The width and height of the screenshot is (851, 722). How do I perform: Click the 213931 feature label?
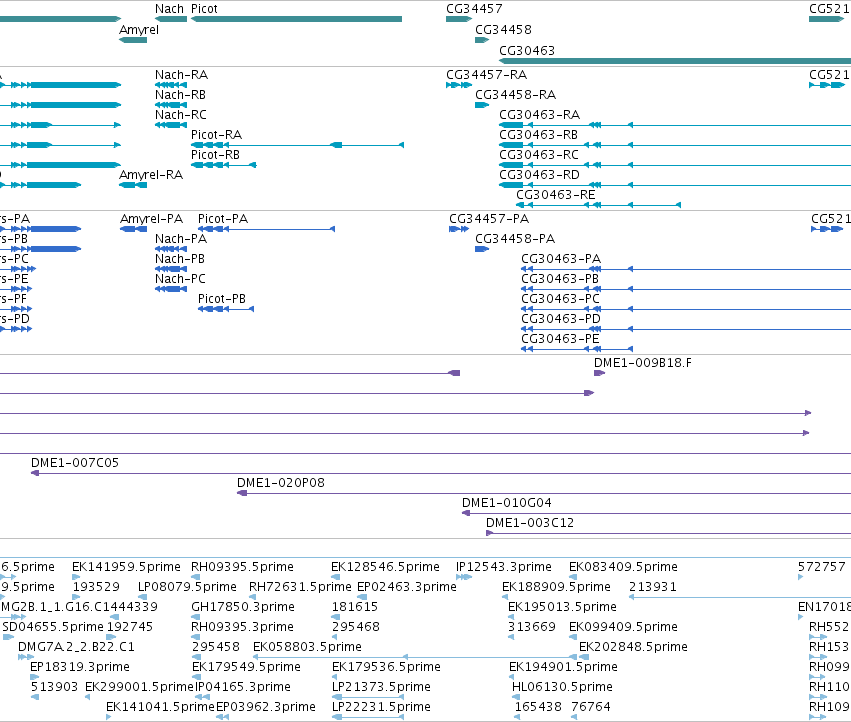point(653,587)
